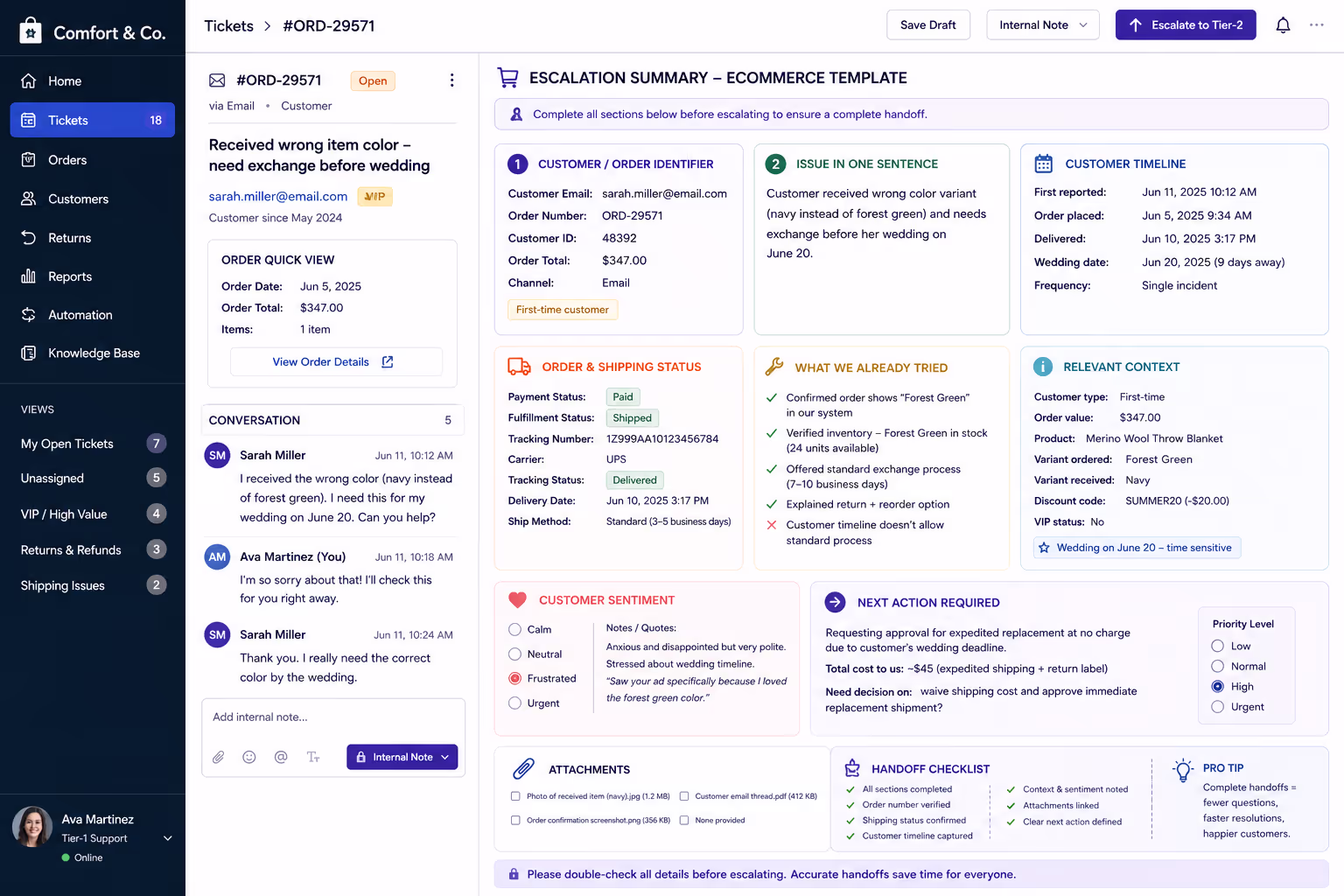Viewport: 1344px width, 896px height.
Task: Select Urgent sentiment radio button
Action: 514,703
